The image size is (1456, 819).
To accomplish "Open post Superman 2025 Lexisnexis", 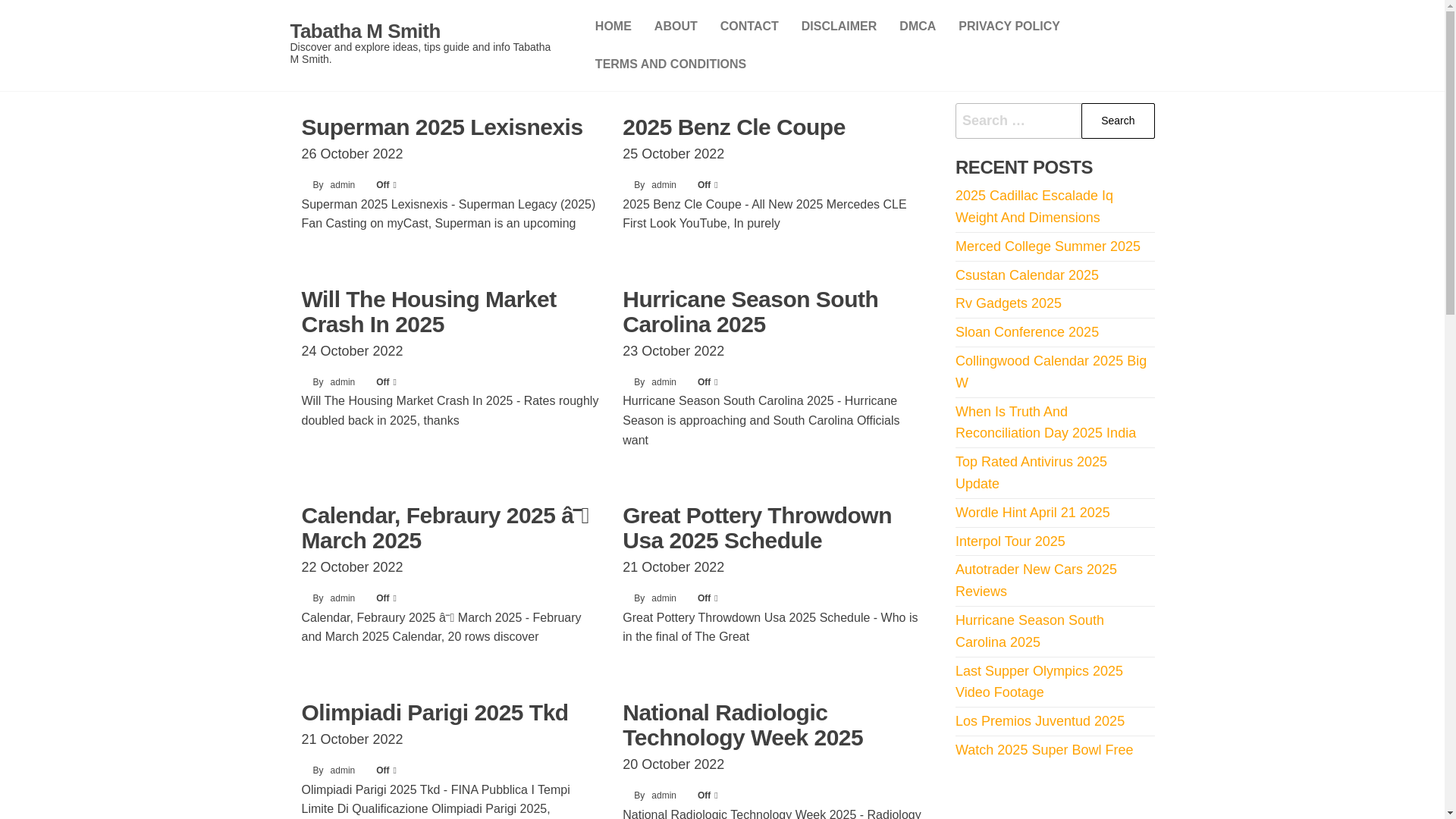I will 442,127.
